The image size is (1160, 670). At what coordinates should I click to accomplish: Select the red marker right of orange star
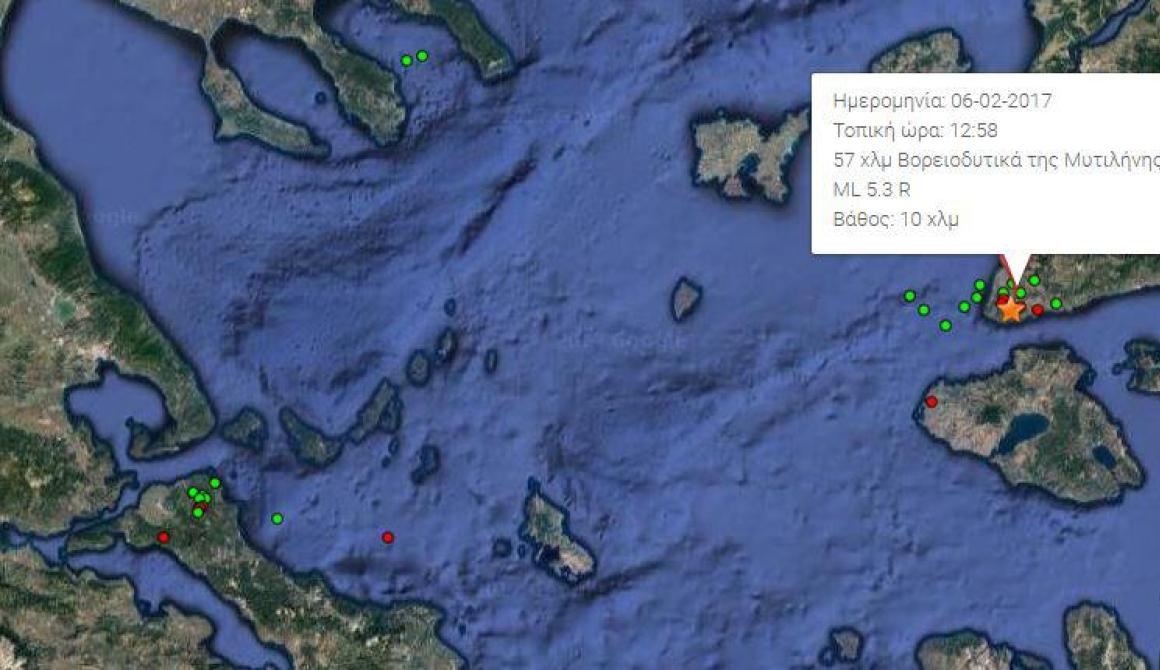[1037, 310]
